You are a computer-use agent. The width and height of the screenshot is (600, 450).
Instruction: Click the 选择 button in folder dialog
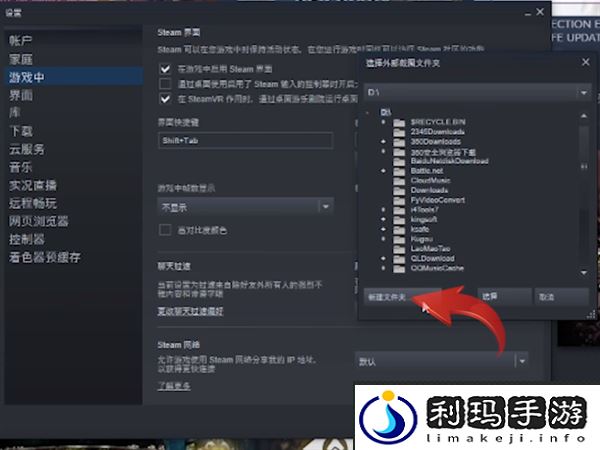click(x=504, y=297)
